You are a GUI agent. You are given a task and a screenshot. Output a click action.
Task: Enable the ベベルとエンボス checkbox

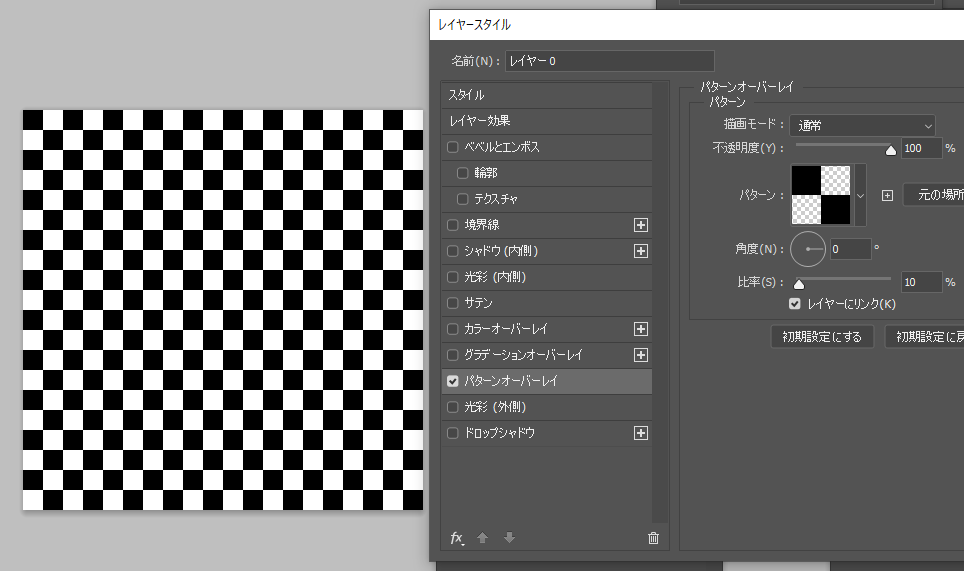(x=453, y=147)
